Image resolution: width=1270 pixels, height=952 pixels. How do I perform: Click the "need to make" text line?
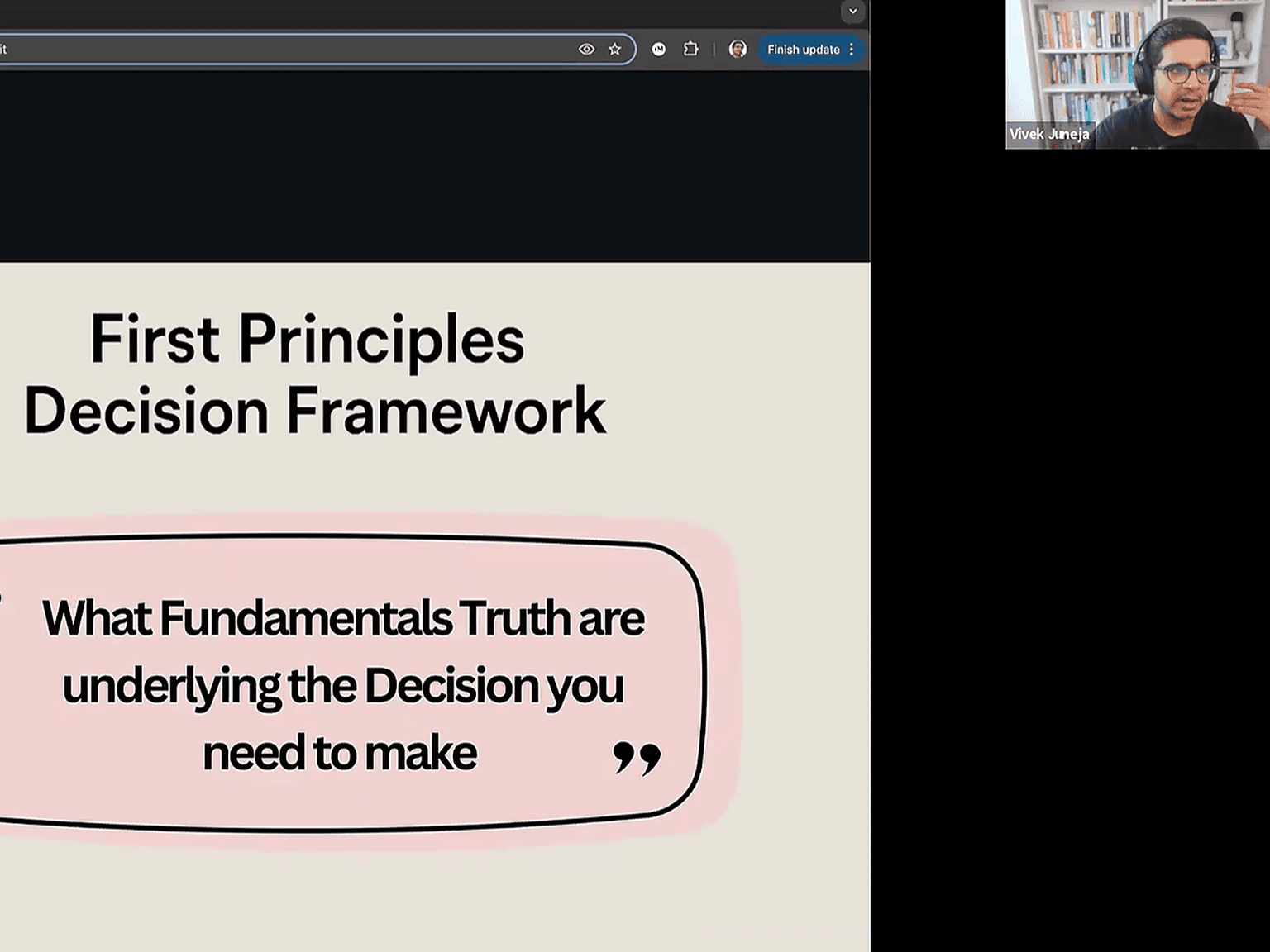pyautogui.click(x=340, y=753)
